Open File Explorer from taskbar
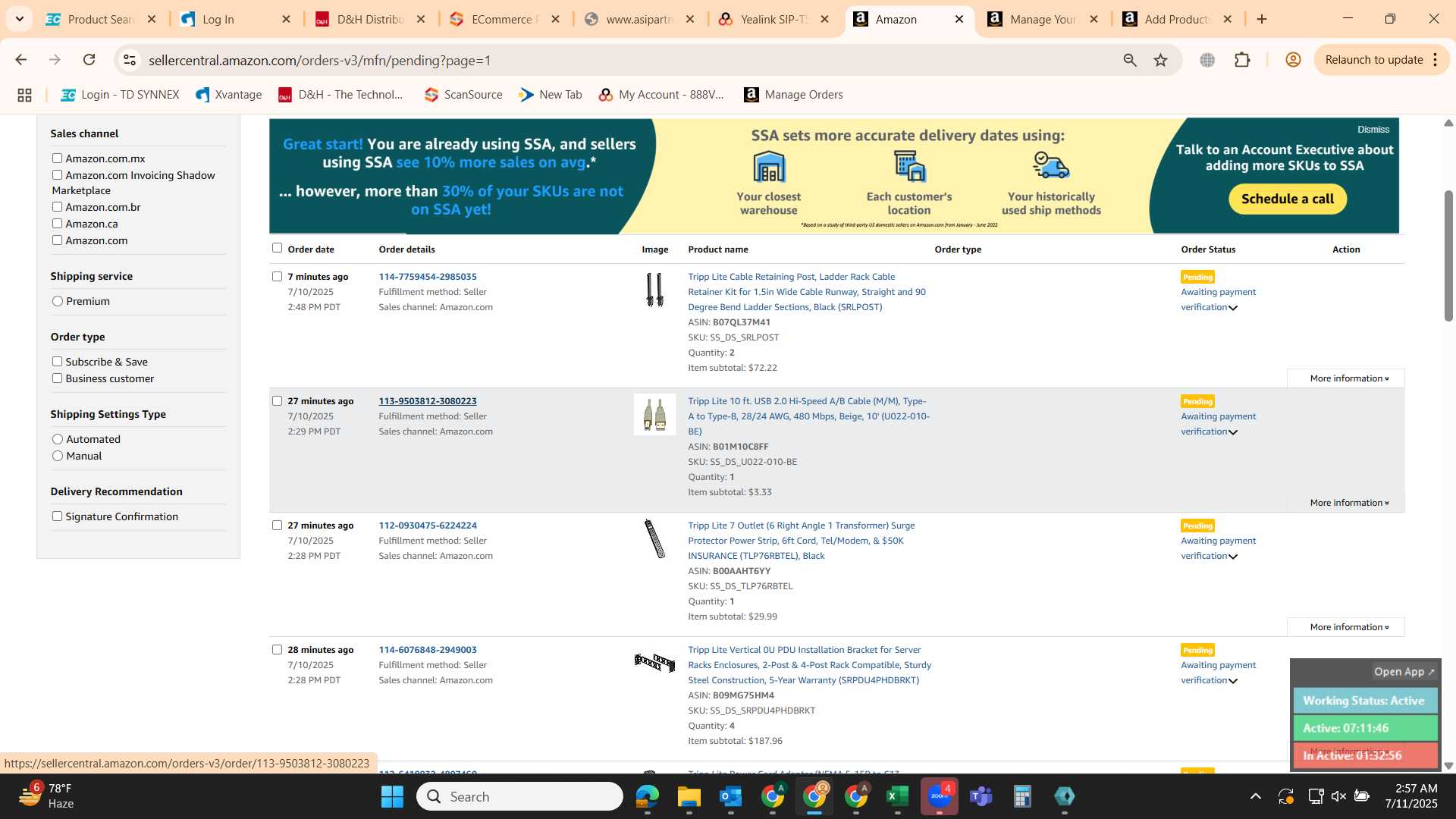 pos(689,796)
